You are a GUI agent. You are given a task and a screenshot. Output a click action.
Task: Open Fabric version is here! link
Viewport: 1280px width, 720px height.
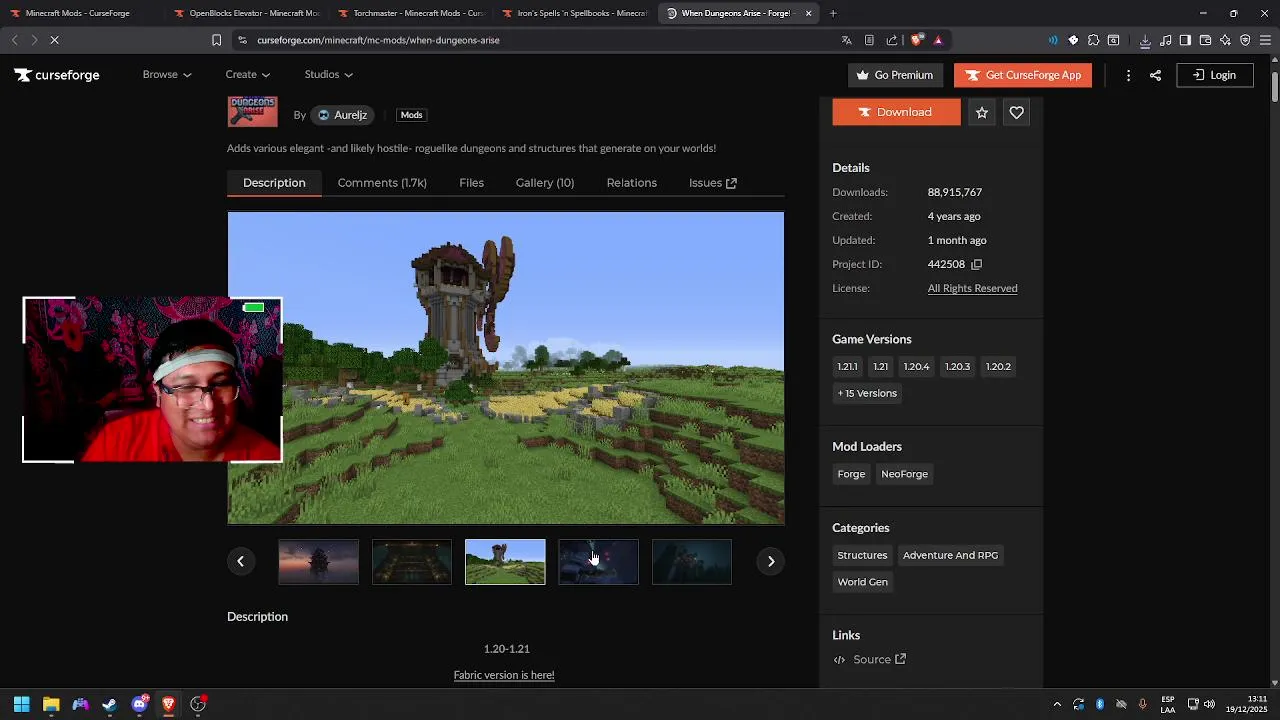click(x=504, y=675)
